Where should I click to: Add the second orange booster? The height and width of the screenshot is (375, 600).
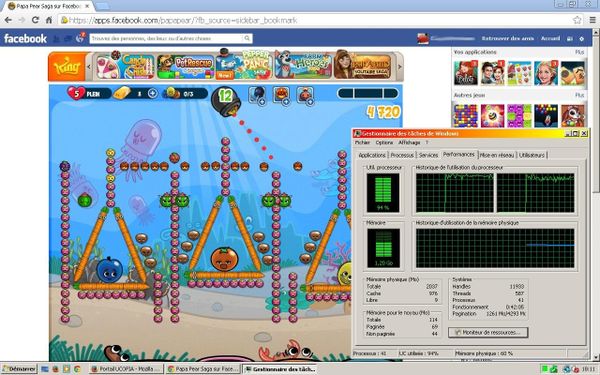pos(281,95)
